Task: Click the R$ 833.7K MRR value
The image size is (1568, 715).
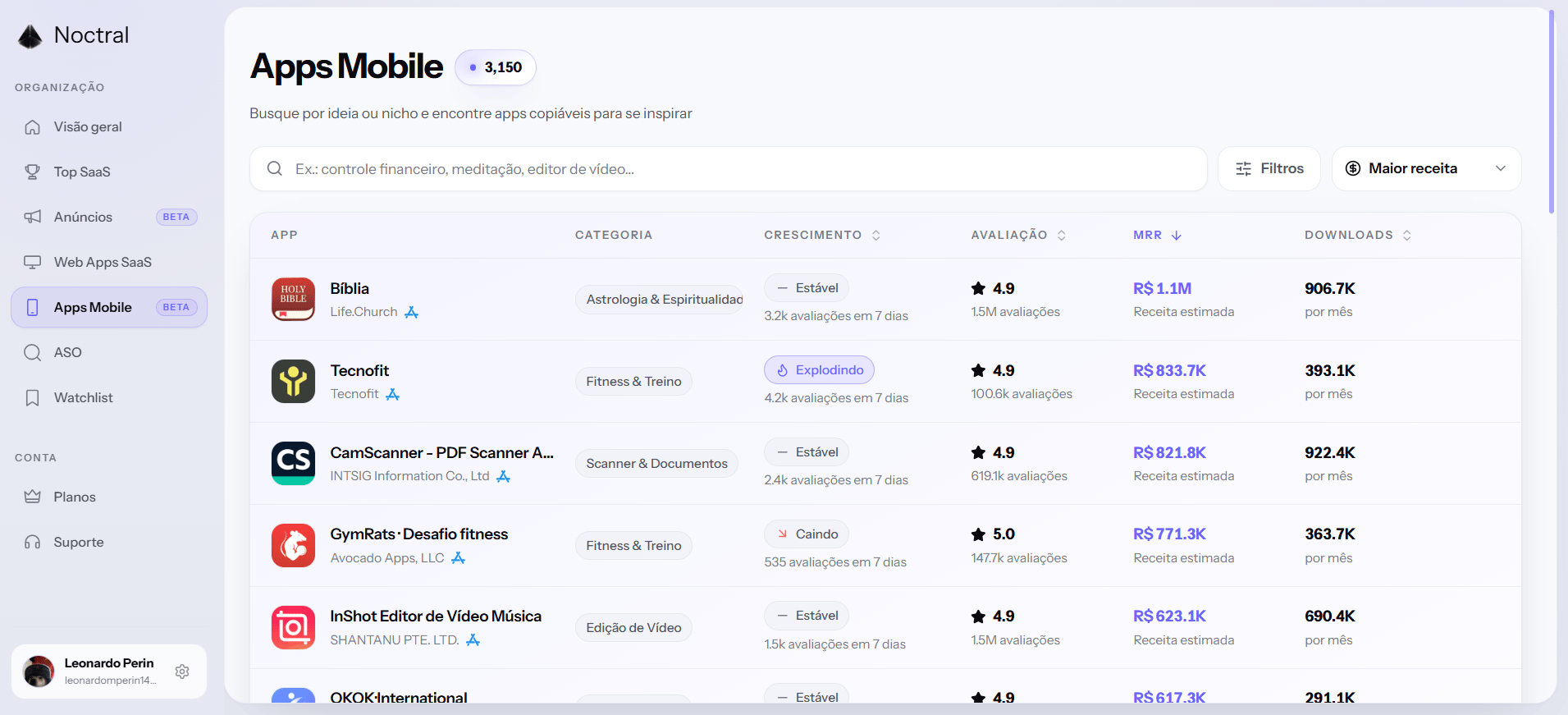Action: coord(1169,371)
